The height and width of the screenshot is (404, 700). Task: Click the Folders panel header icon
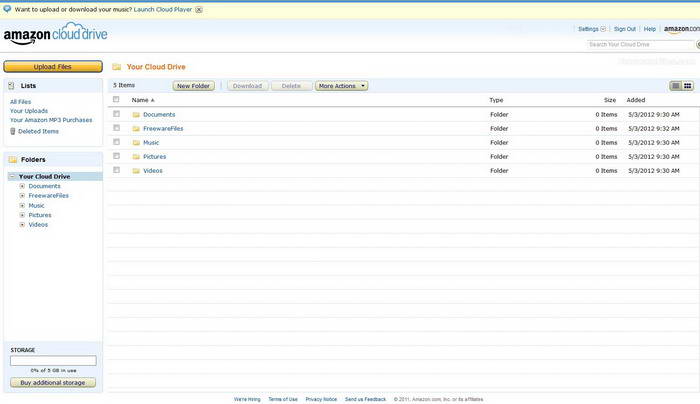click(12, 159)
